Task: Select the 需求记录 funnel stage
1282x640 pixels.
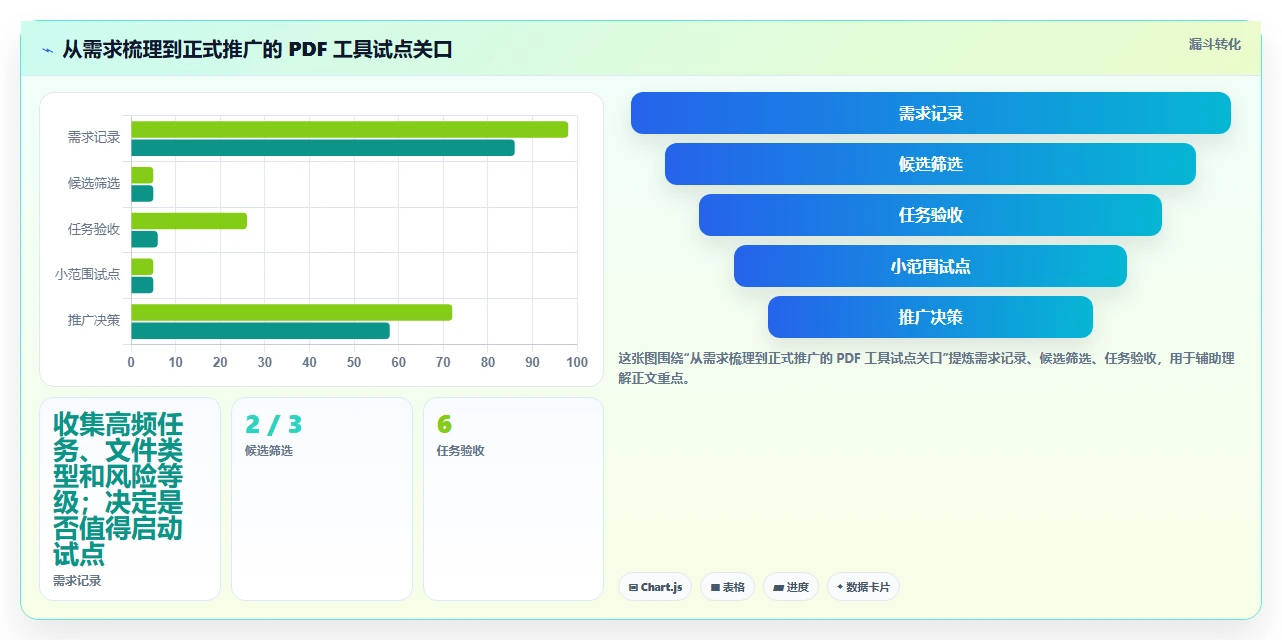Action: 931,113
